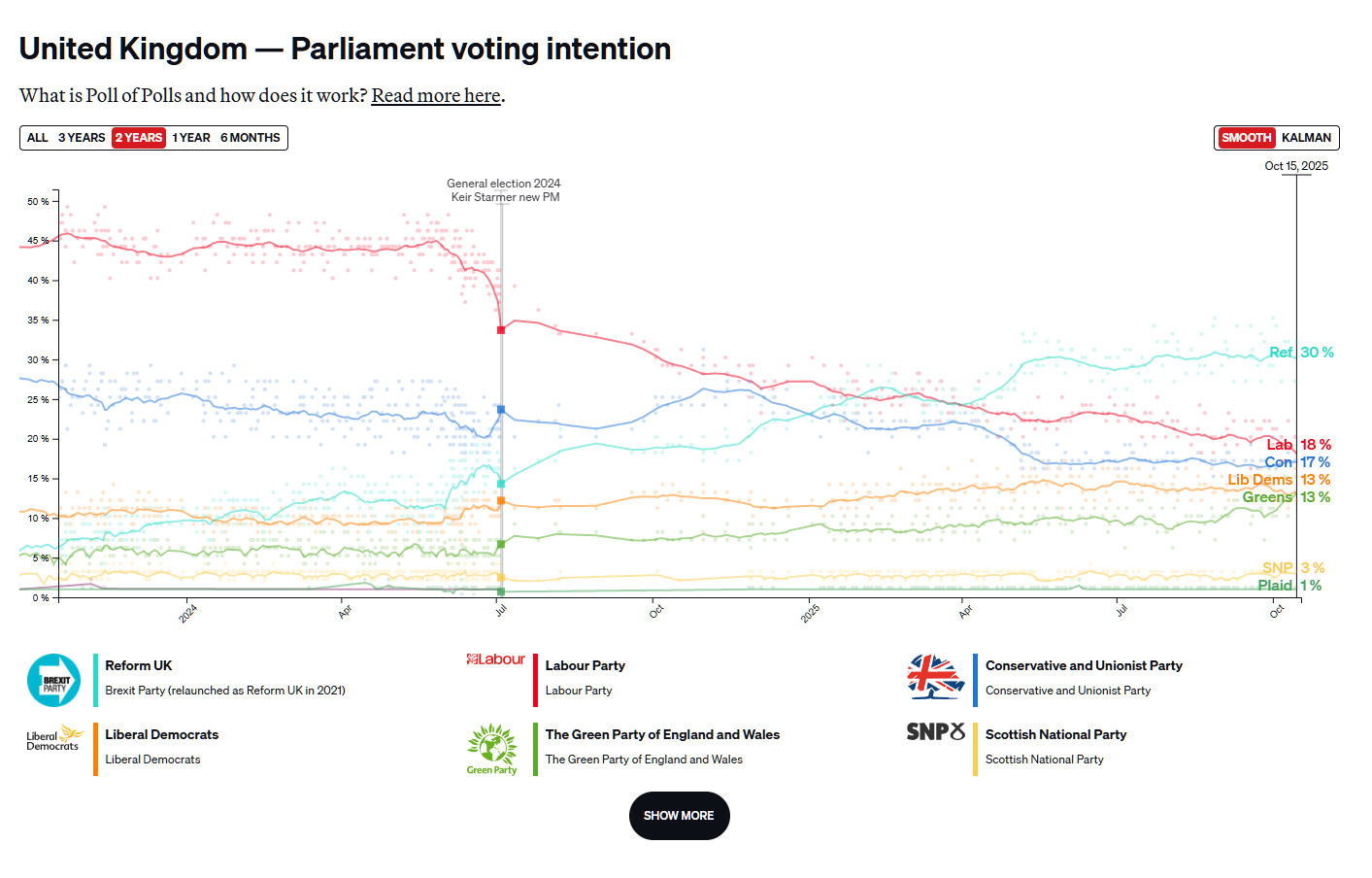Click the Reform UK Brexit Party logo
The width and height of the screenshot is (1372, 878).
pyautogui.click(x=54, y=680)
